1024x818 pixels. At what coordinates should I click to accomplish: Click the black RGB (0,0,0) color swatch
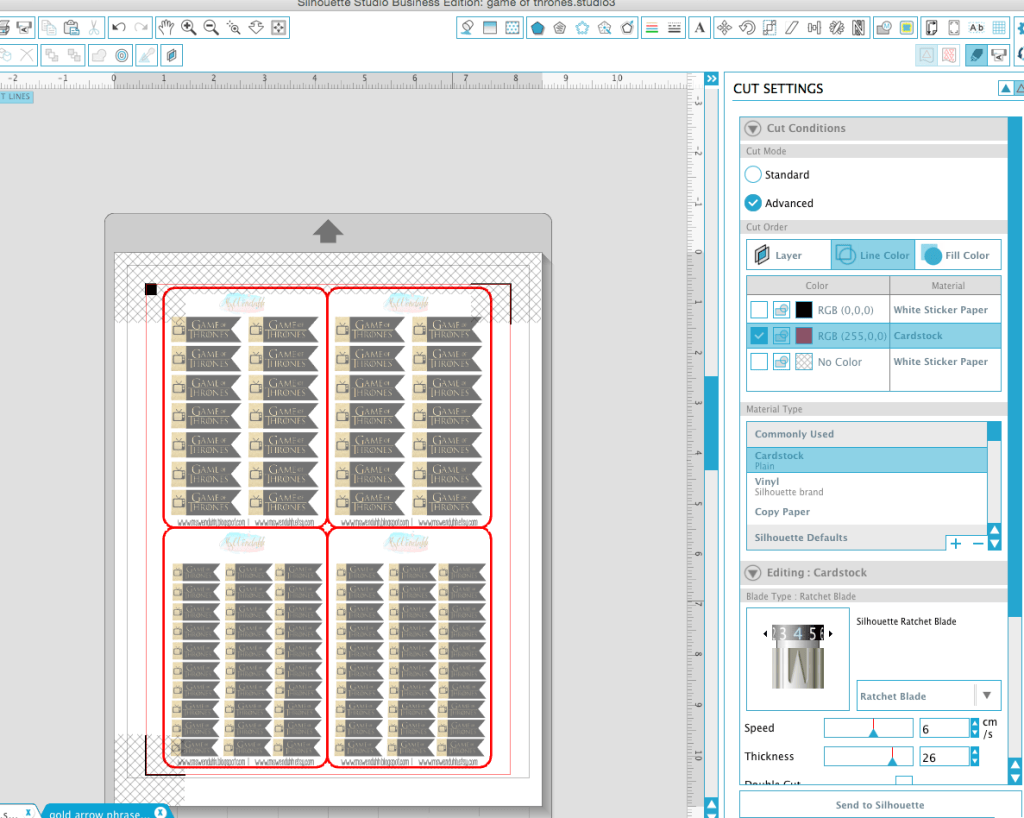(804, 309)
